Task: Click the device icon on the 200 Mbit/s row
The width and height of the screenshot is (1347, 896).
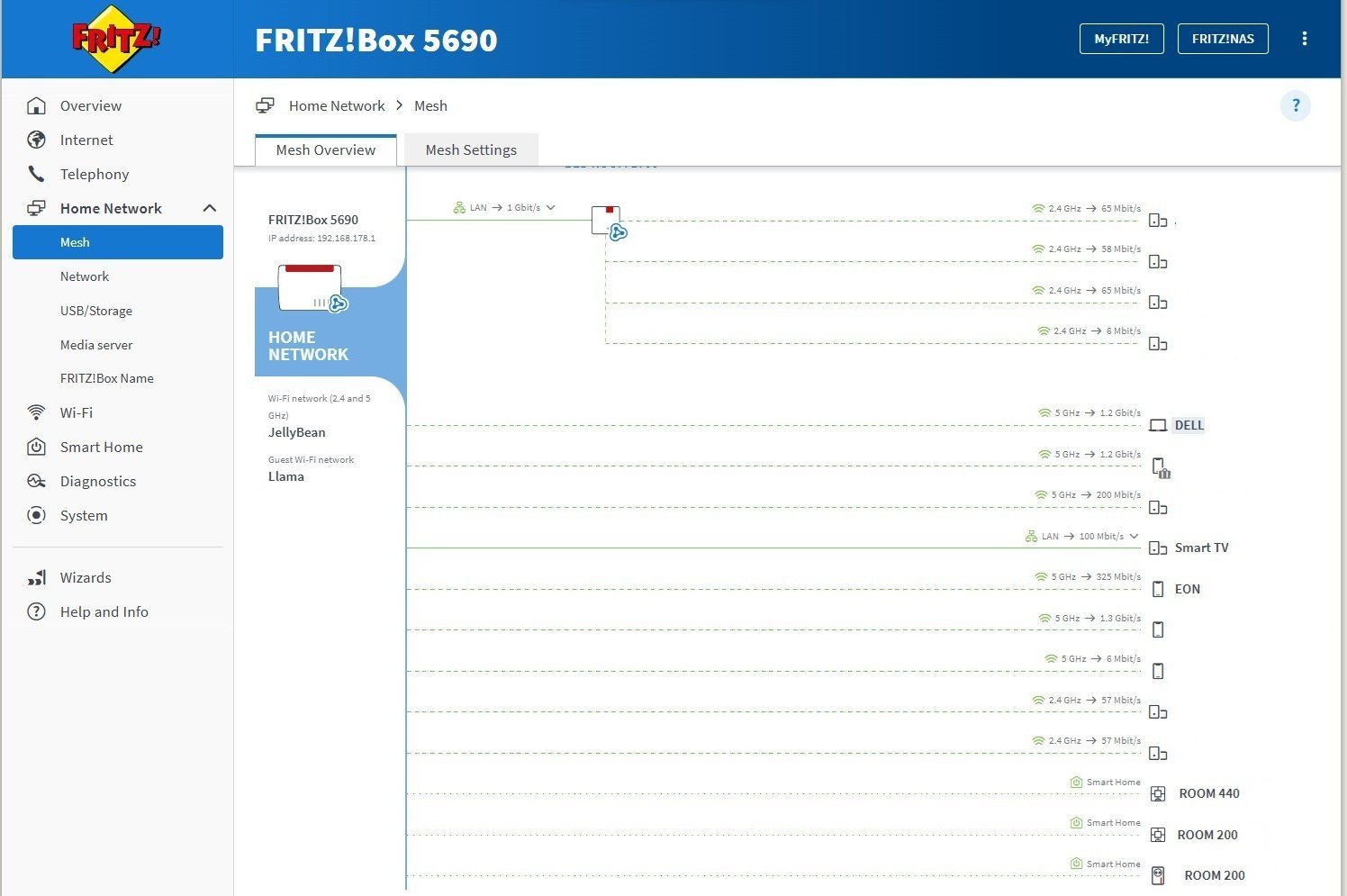Action: [x=1158, y=508]
